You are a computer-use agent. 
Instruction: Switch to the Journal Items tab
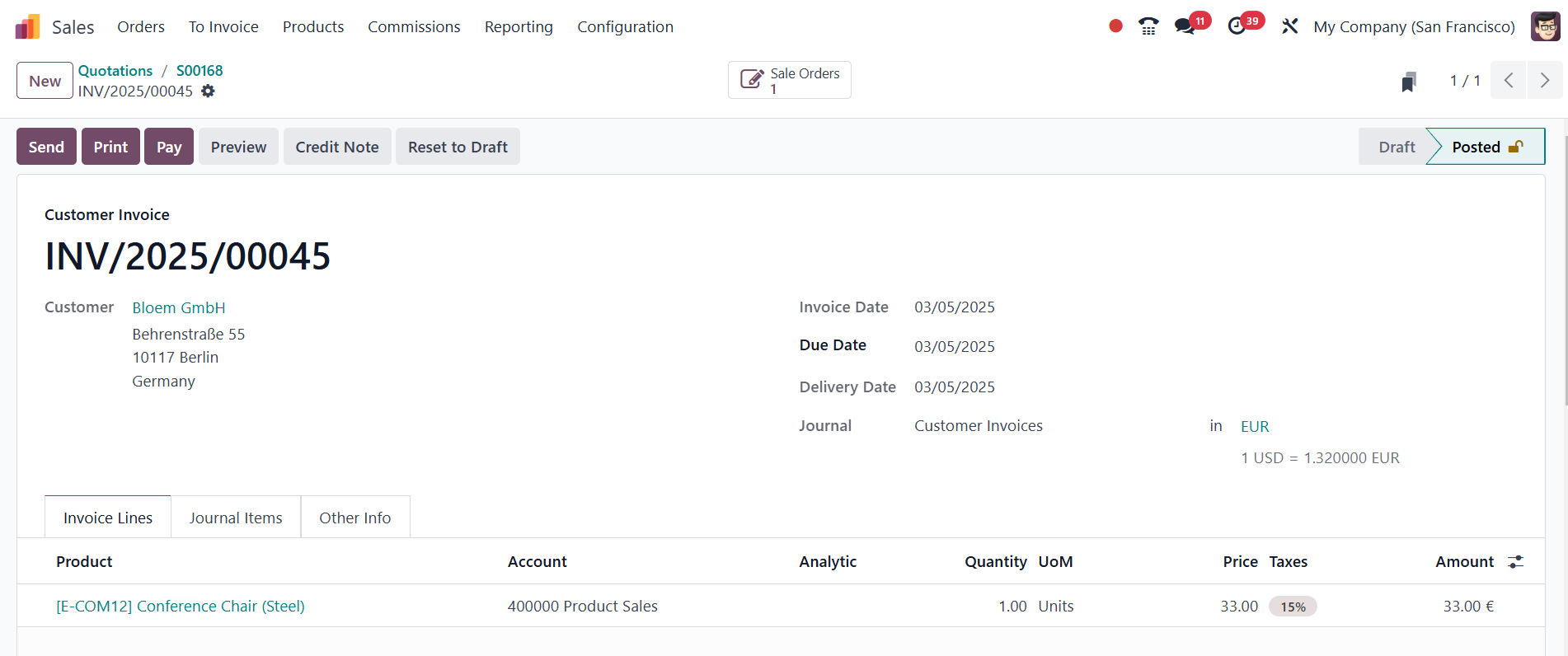click(x=236, y=518)
